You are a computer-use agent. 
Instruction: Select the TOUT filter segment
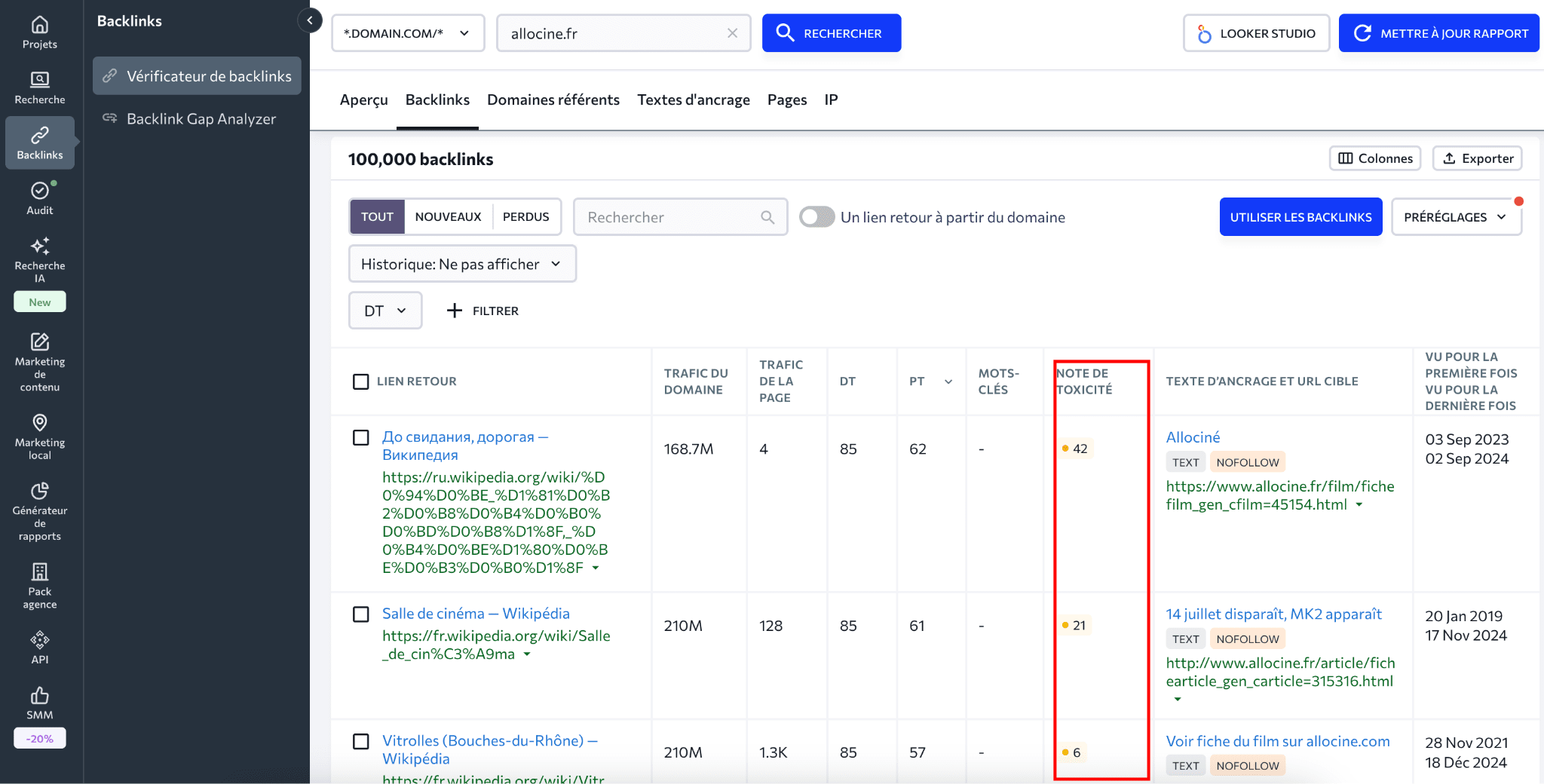(377, 216)
